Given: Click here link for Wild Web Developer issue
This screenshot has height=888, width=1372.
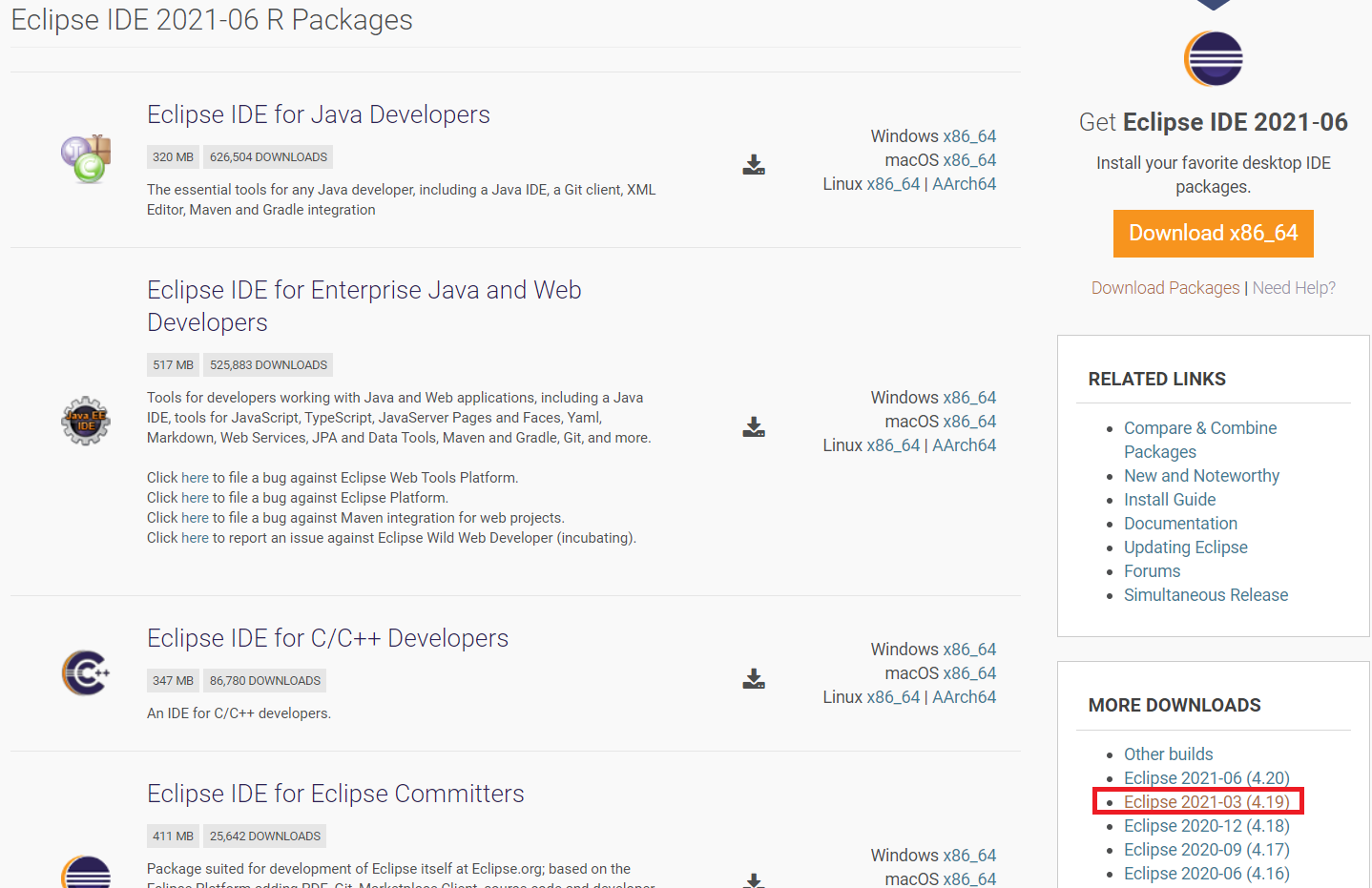Looking at the screenshot, I should click(195, 538).
